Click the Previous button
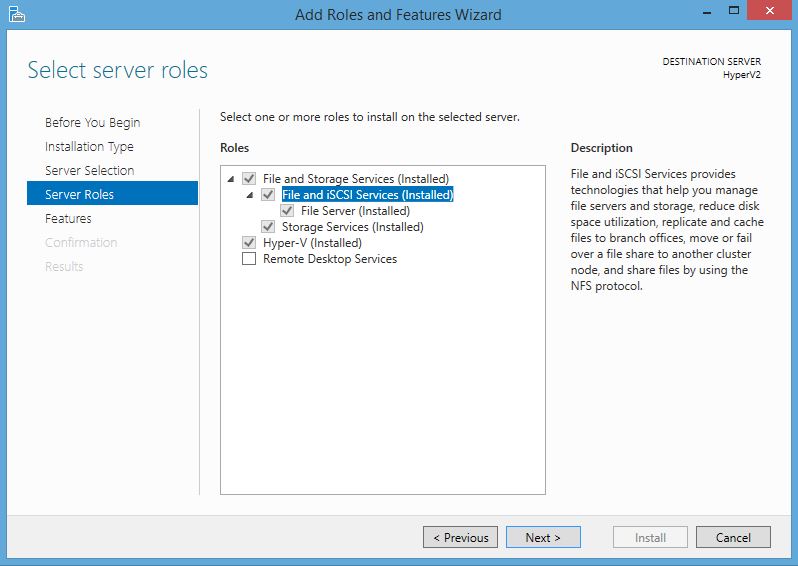Screen dimensions: 798x566 [460, 537]
